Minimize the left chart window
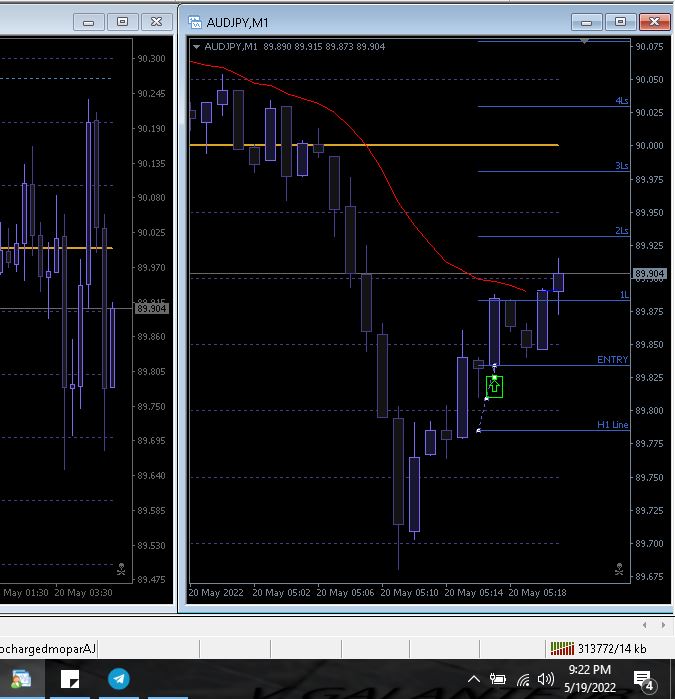 [89, 22]
